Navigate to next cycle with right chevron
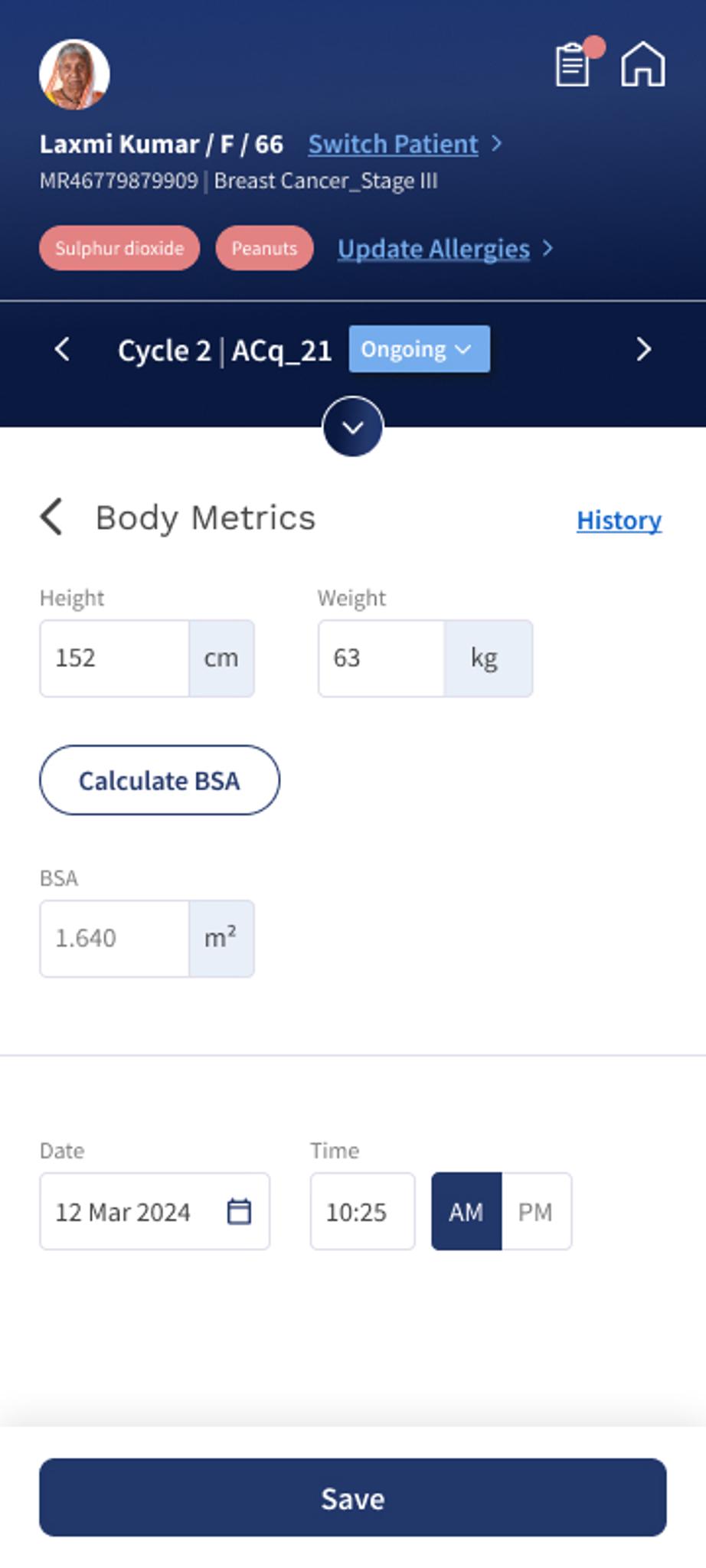Image resolution: width=706 pixels, height=1568 pixels. 644,351
